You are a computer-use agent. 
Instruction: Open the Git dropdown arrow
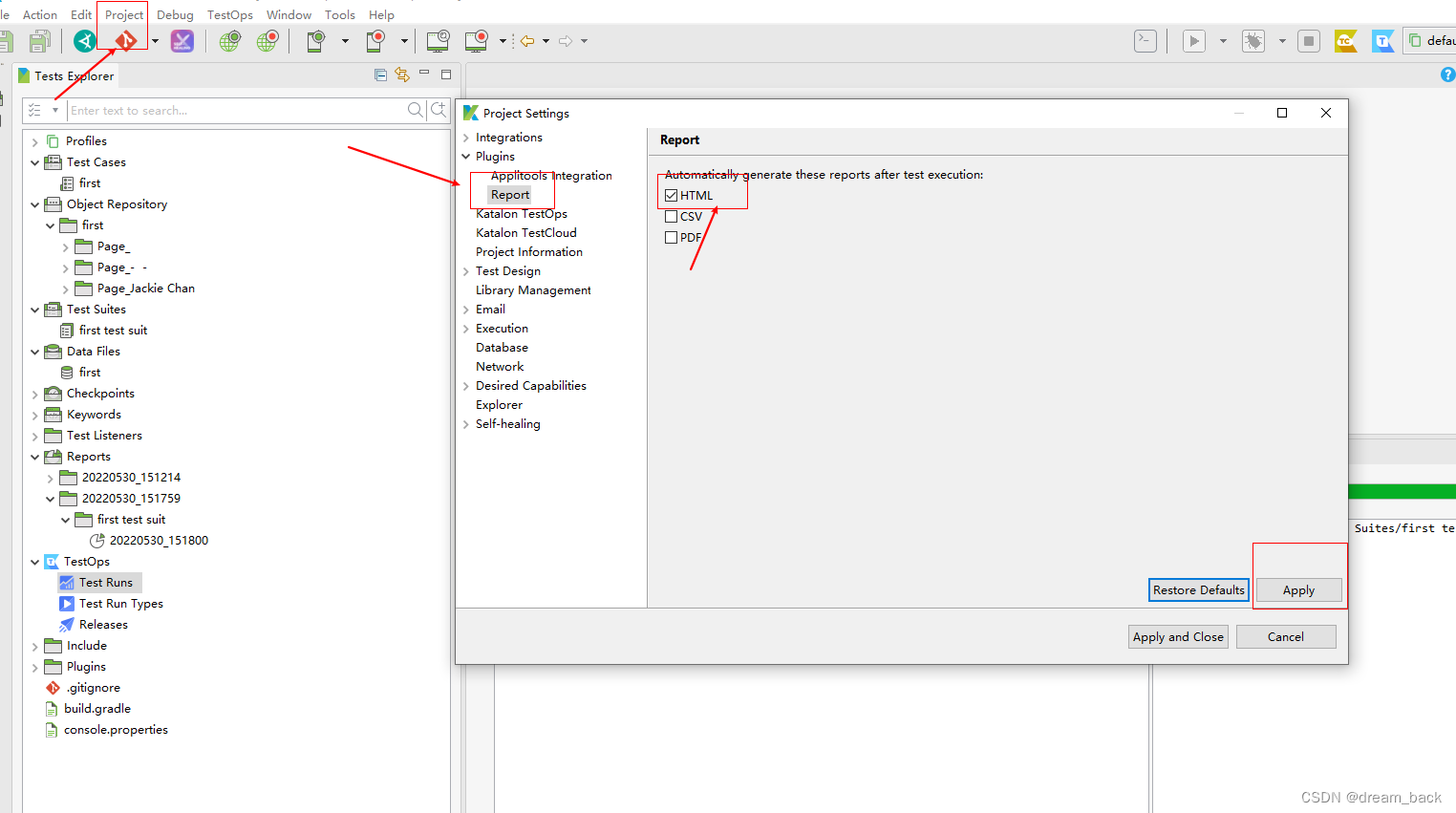pos(155,41)
